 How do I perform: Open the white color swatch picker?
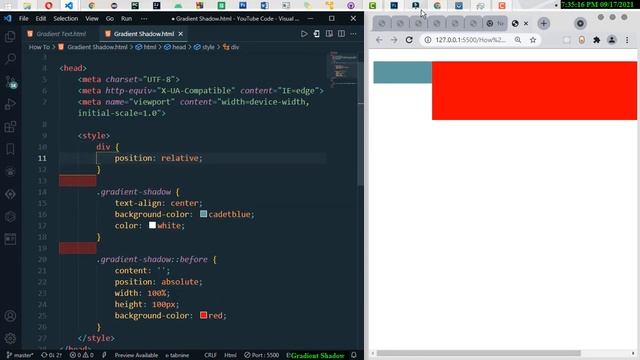pos(152,225)
